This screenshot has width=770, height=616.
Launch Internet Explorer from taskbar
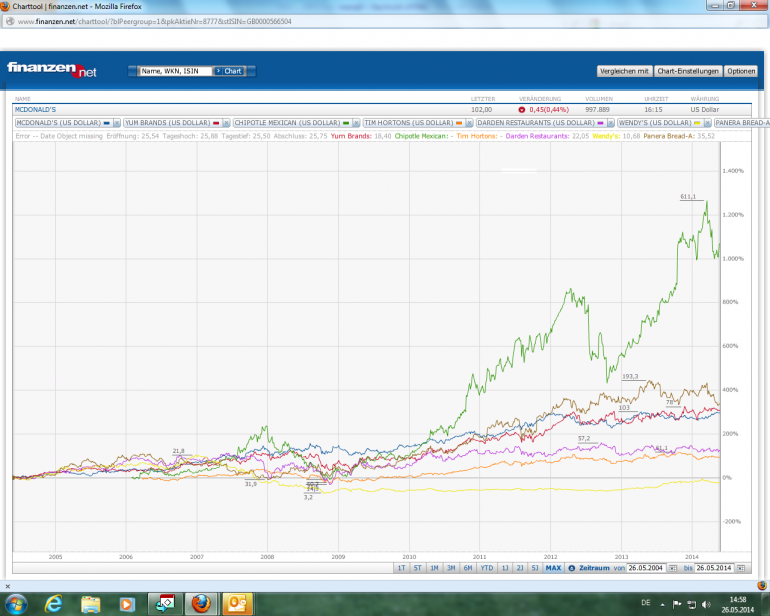[54, 603]
